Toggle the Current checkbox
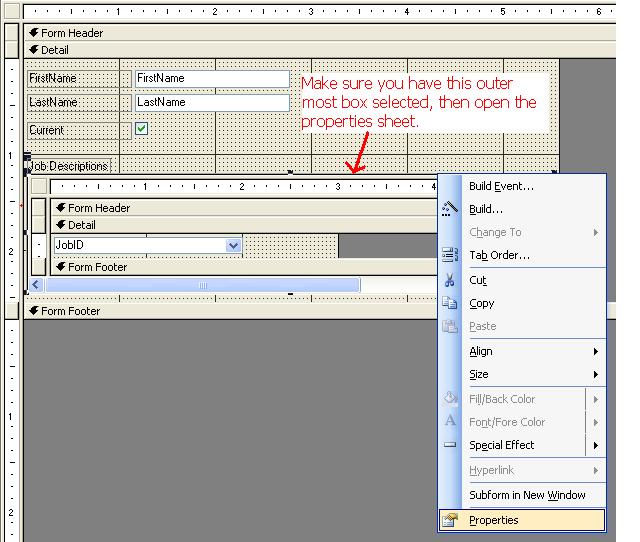The height and width of the screenshot is (542, 640). tap(141, 129)
